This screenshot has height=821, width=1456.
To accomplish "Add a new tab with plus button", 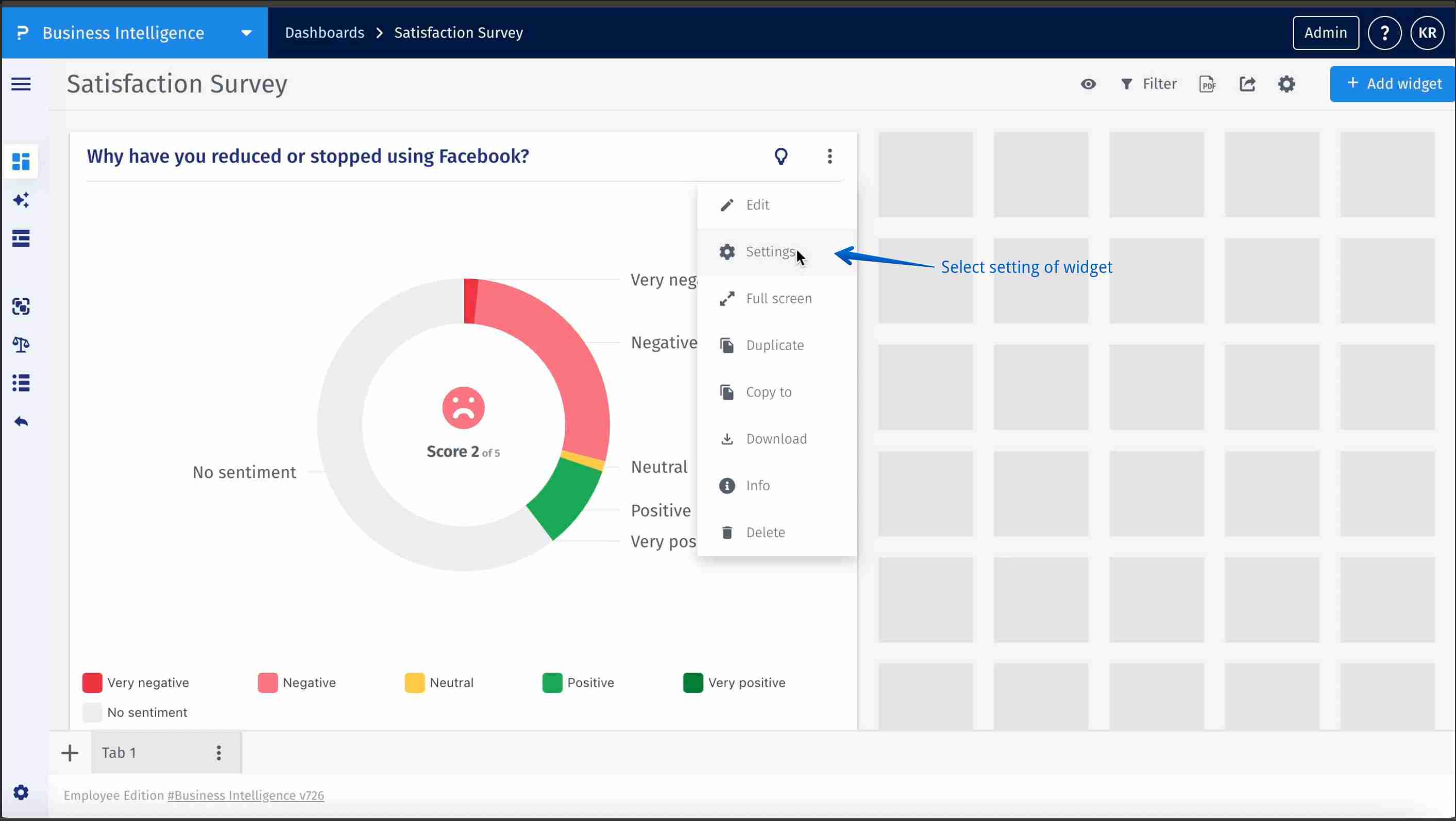I will pos(70,752).
